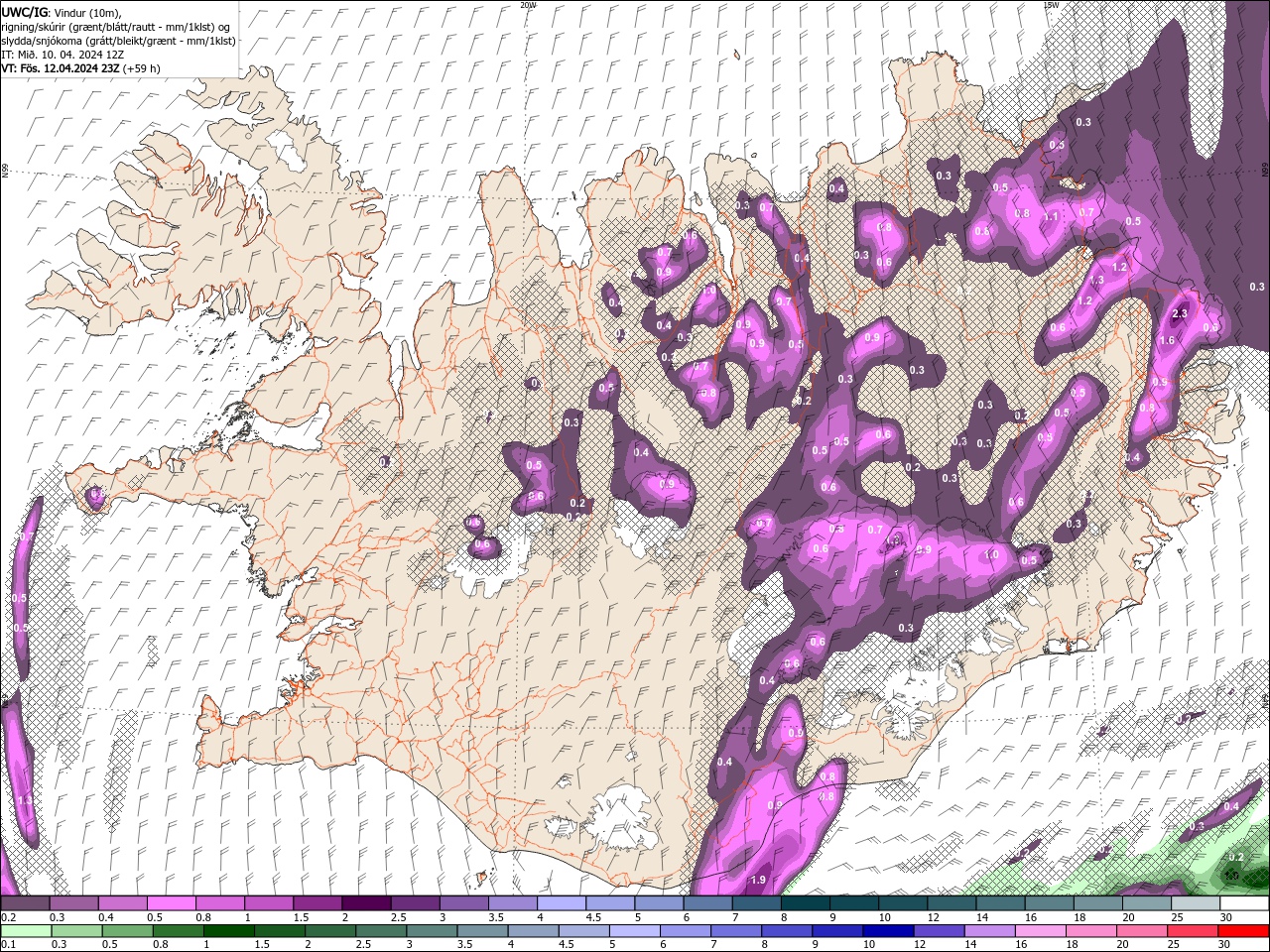Click the snow-scale swatch labeled 6
The width and height of the screenshot is (1270, 952).
point(707,903)
